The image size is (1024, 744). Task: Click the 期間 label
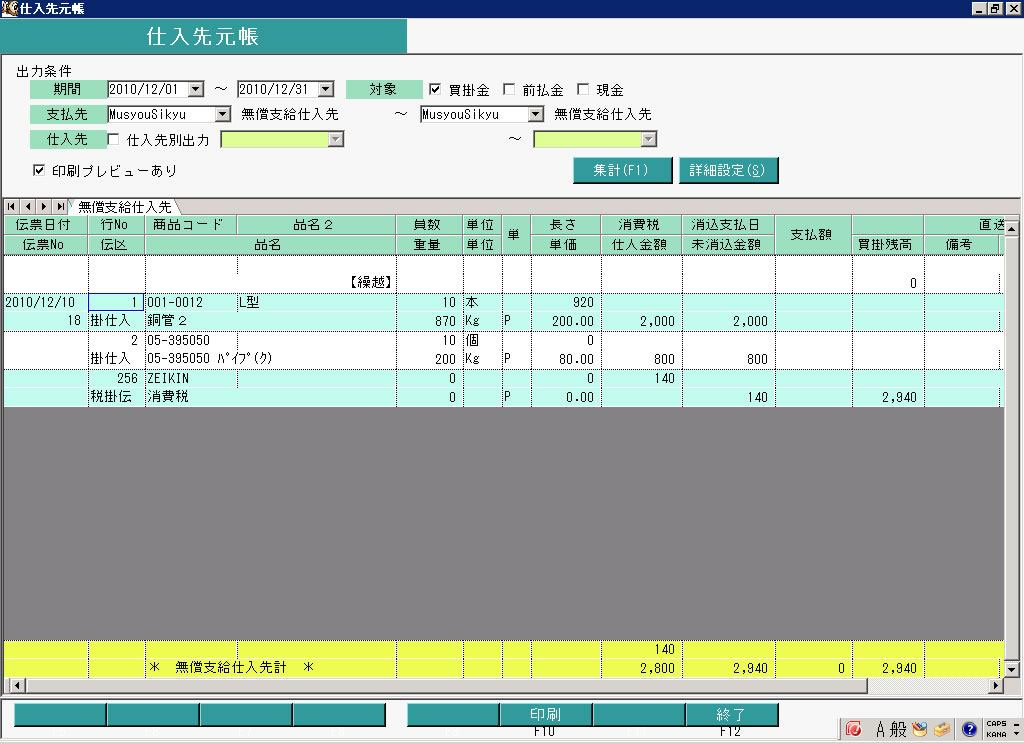(68, 89)
